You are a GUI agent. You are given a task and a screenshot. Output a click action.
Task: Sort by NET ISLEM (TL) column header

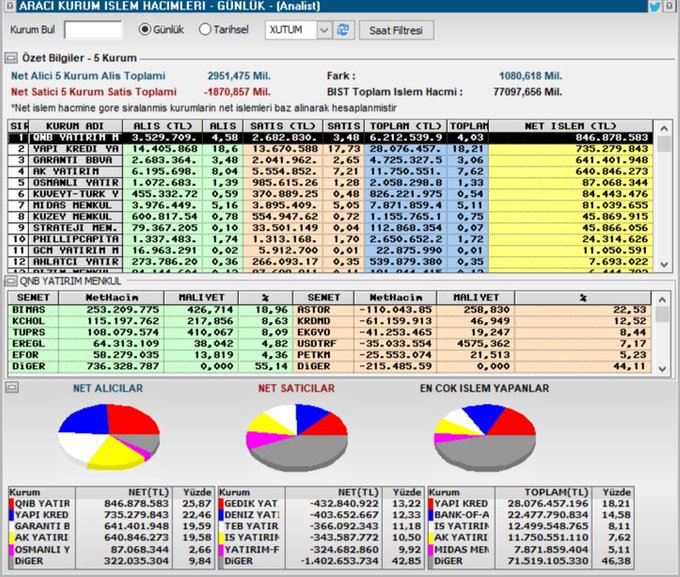[570, 126]
